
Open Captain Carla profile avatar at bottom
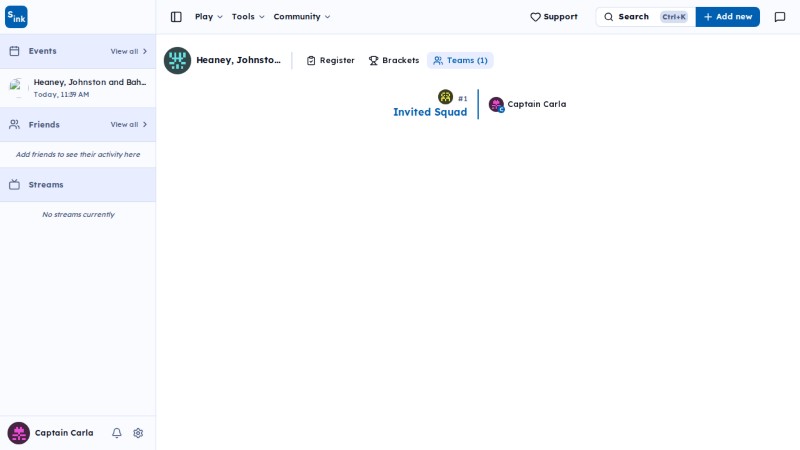18,433
